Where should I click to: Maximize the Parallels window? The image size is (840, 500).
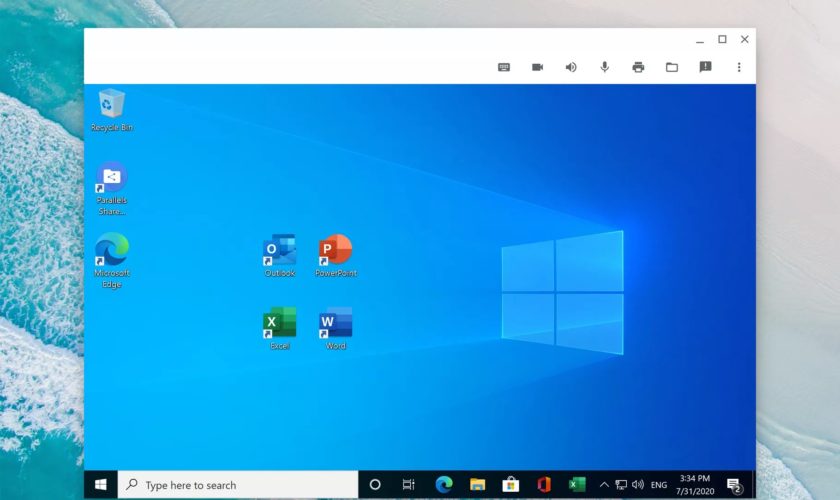coord(722,39)
